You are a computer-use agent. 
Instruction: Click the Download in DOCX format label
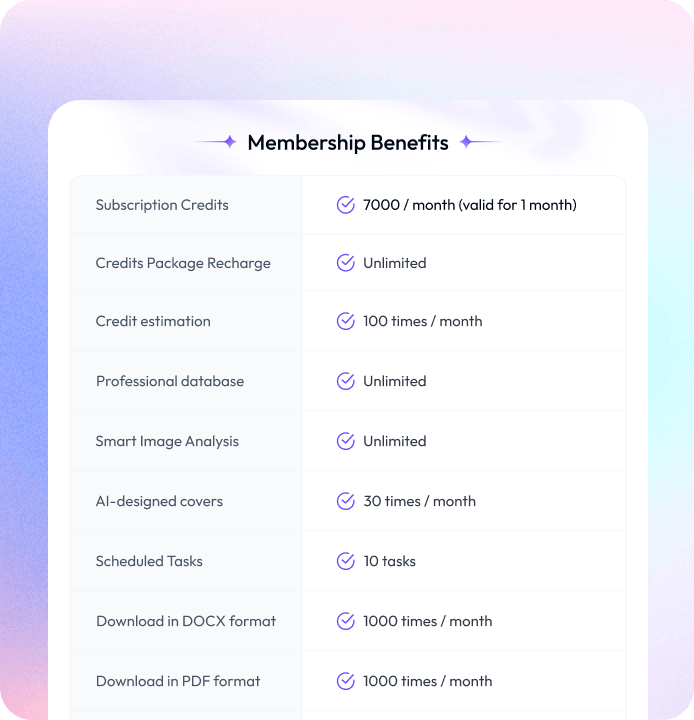tap(186, 621)
